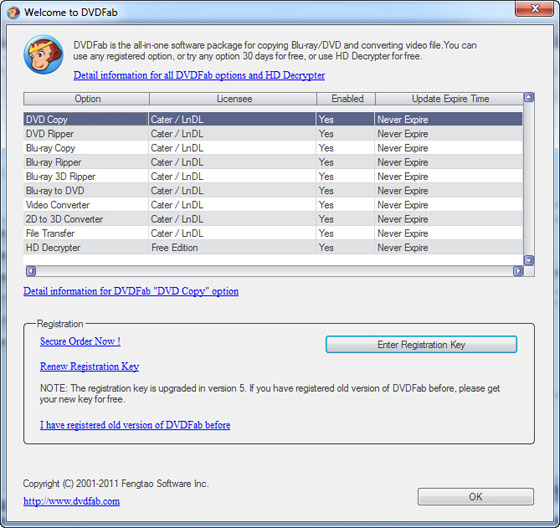Select the Blu-ray 3D Ripper option
560x528 pixels.
(x=273, y=176)
